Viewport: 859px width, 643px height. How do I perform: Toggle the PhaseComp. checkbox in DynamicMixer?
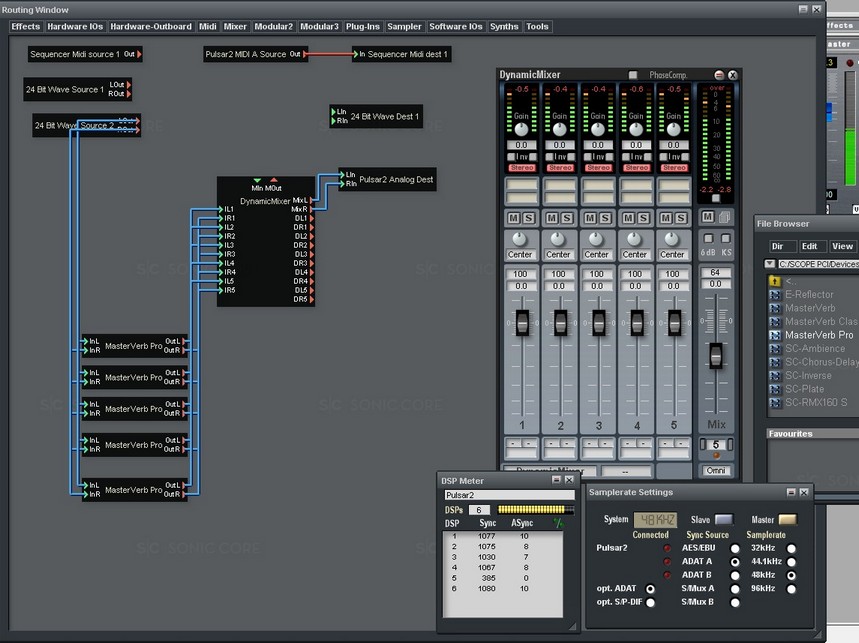[633, 75]
